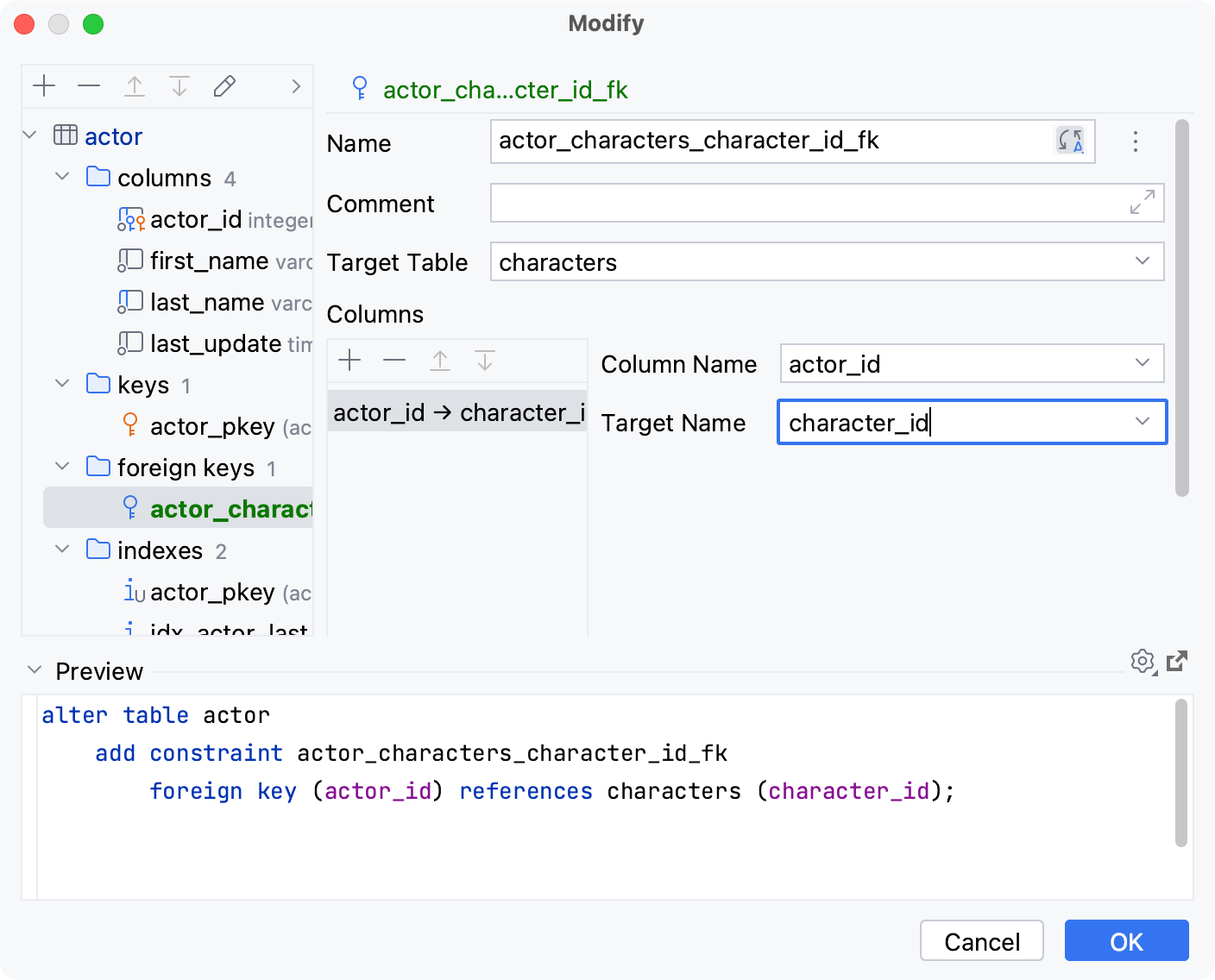Remove column mapping with the minus icon
The width and height of the screenshot is (1215, 980).
tap(394, 360)
